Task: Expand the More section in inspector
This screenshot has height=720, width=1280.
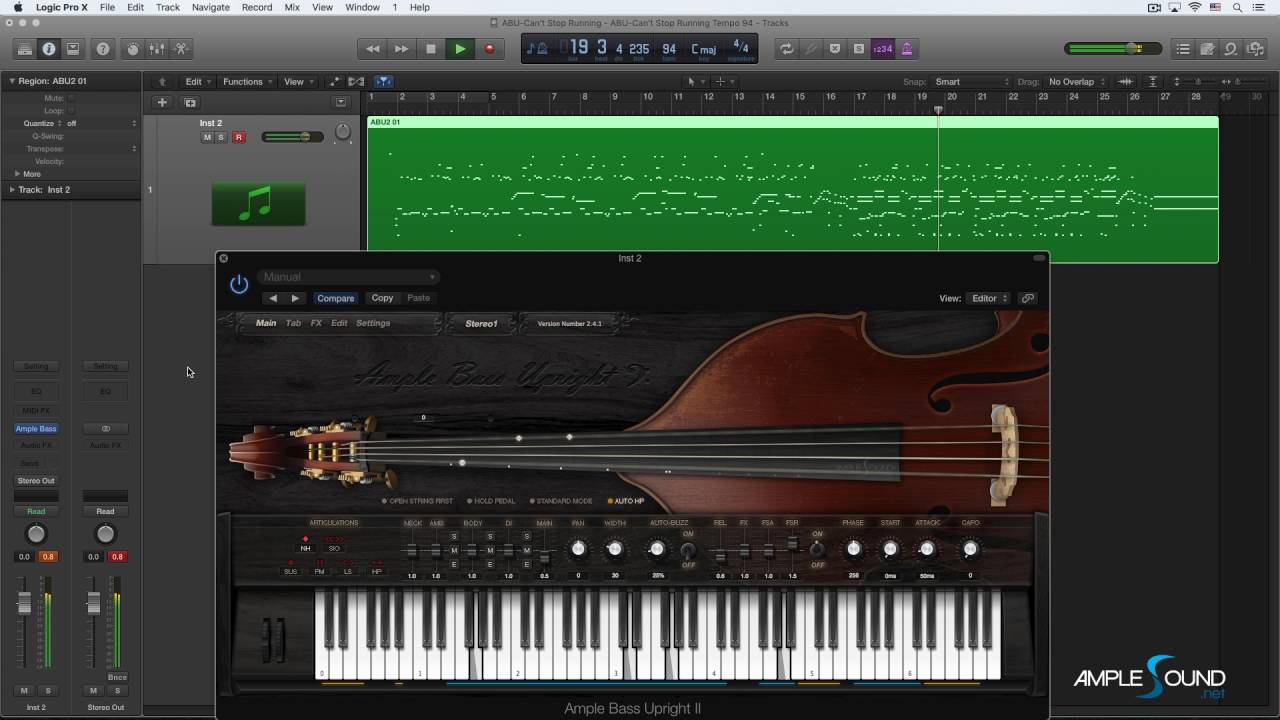Action: 17,174
